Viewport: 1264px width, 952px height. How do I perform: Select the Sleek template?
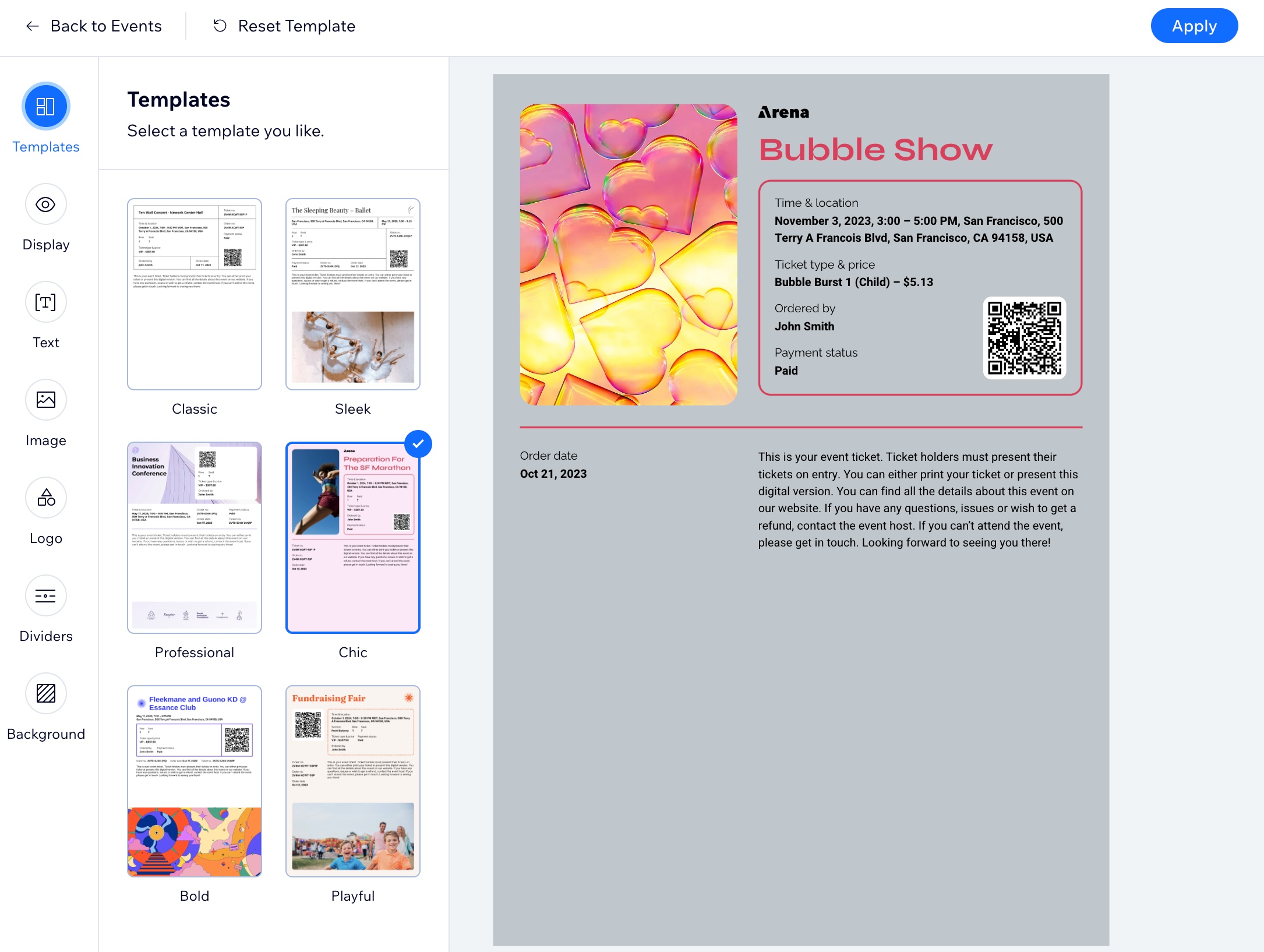[351, 292]
